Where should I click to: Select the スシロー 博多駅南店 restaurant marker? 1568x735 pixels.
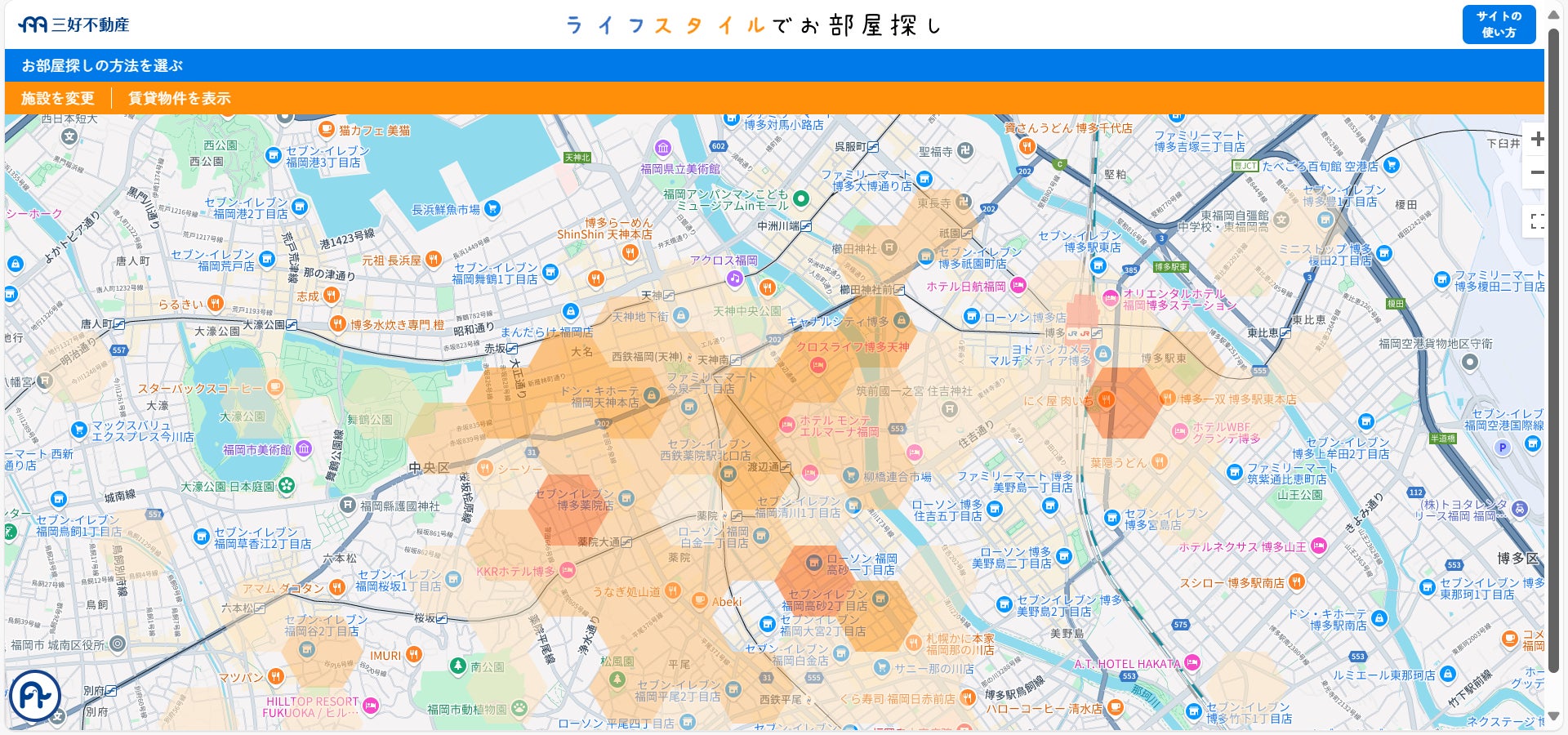(x=1297, y=581)
